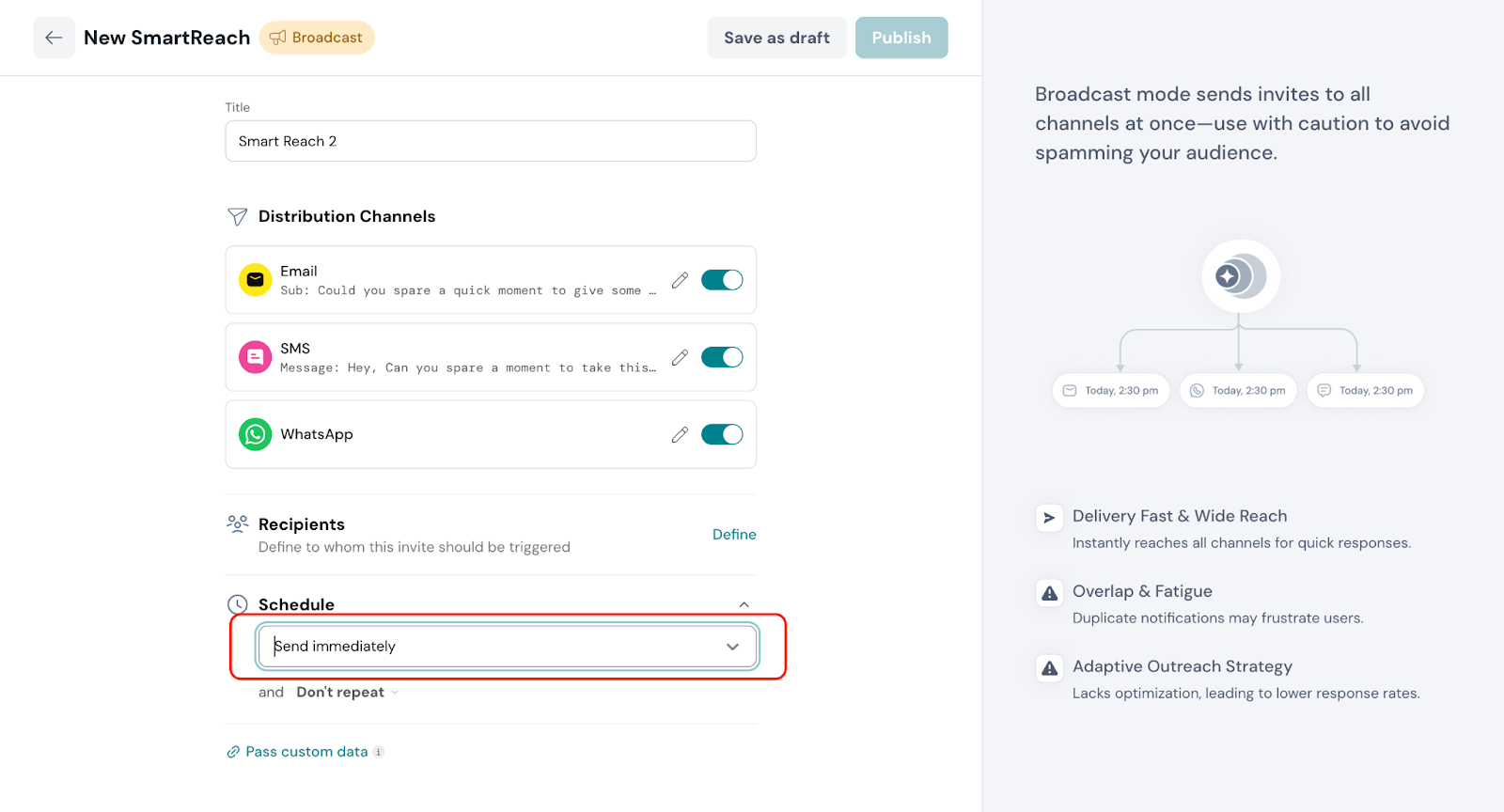The height and width of the screenshot is (812, 1504).
Task: Open the Send immediately dropdown
Action: point(507,647)
